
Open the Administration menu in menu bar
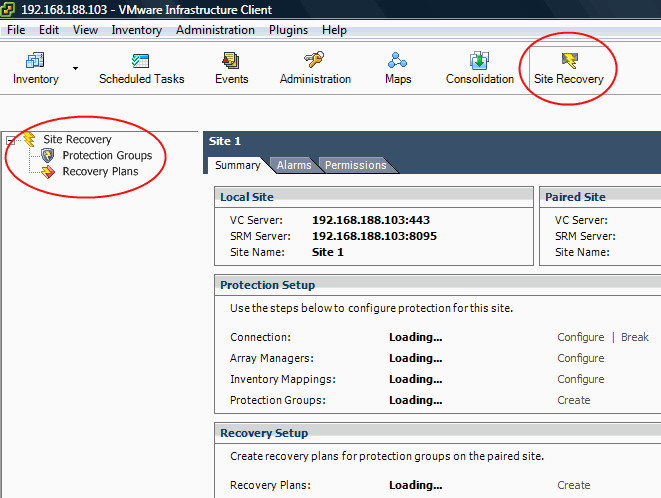(x=215, y=30)
